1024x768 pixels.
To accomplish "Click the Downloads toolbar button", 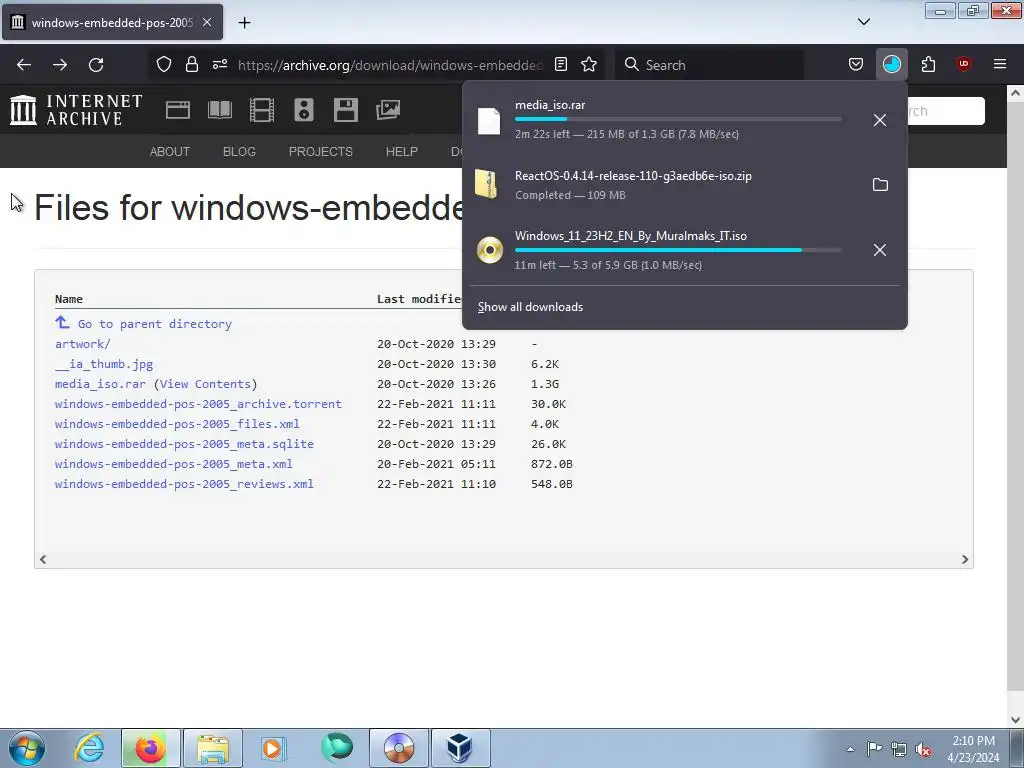I will (x=891, y=65).
